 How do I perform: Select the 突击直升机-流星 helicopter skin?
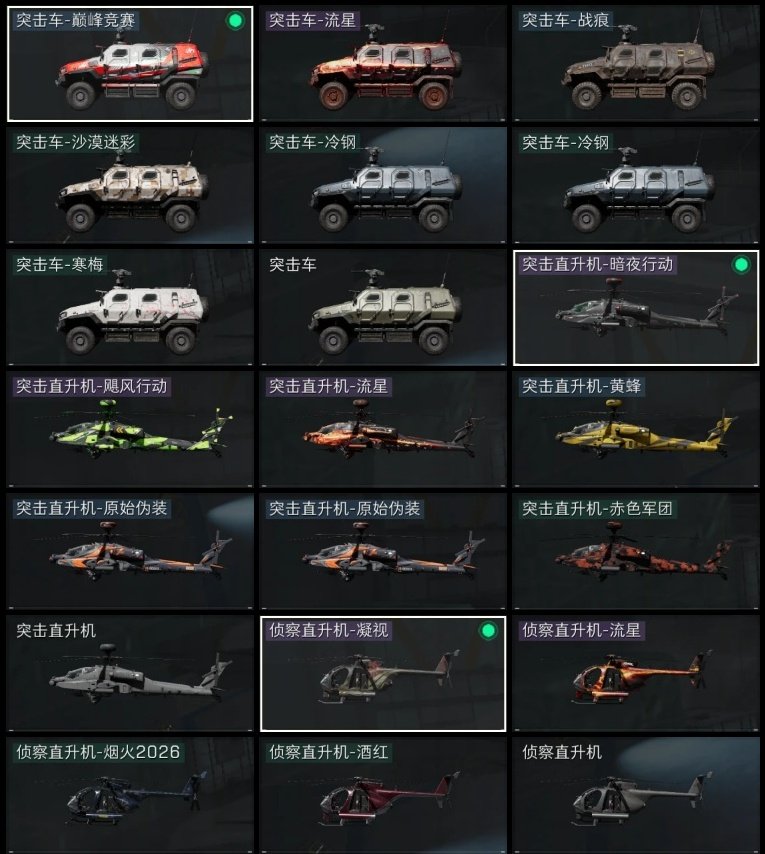coord(383,430)
